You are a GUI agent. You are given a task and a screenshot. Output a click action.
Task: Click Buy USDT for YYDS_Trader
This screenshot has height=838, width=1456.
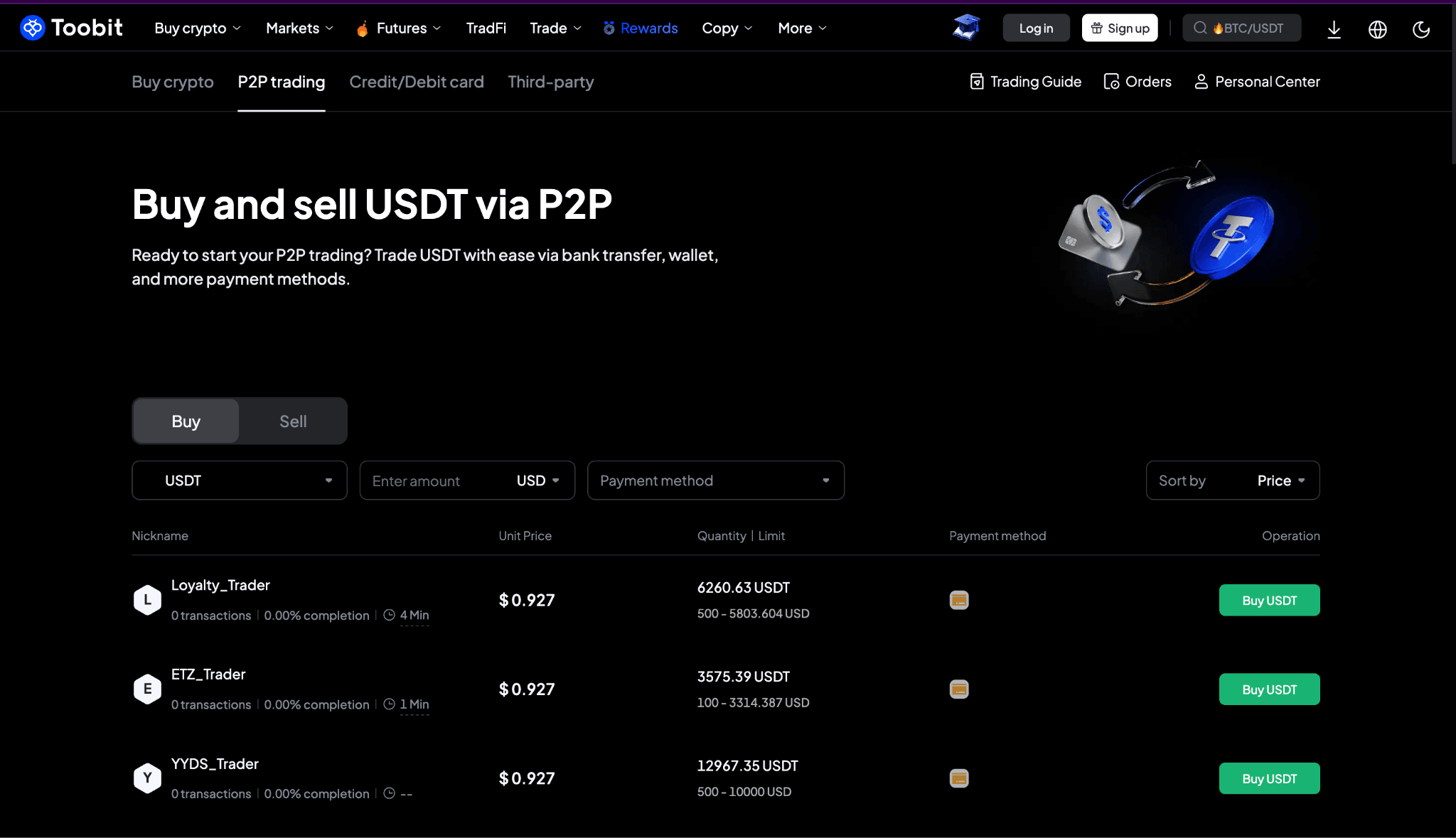coord(1269,778)
